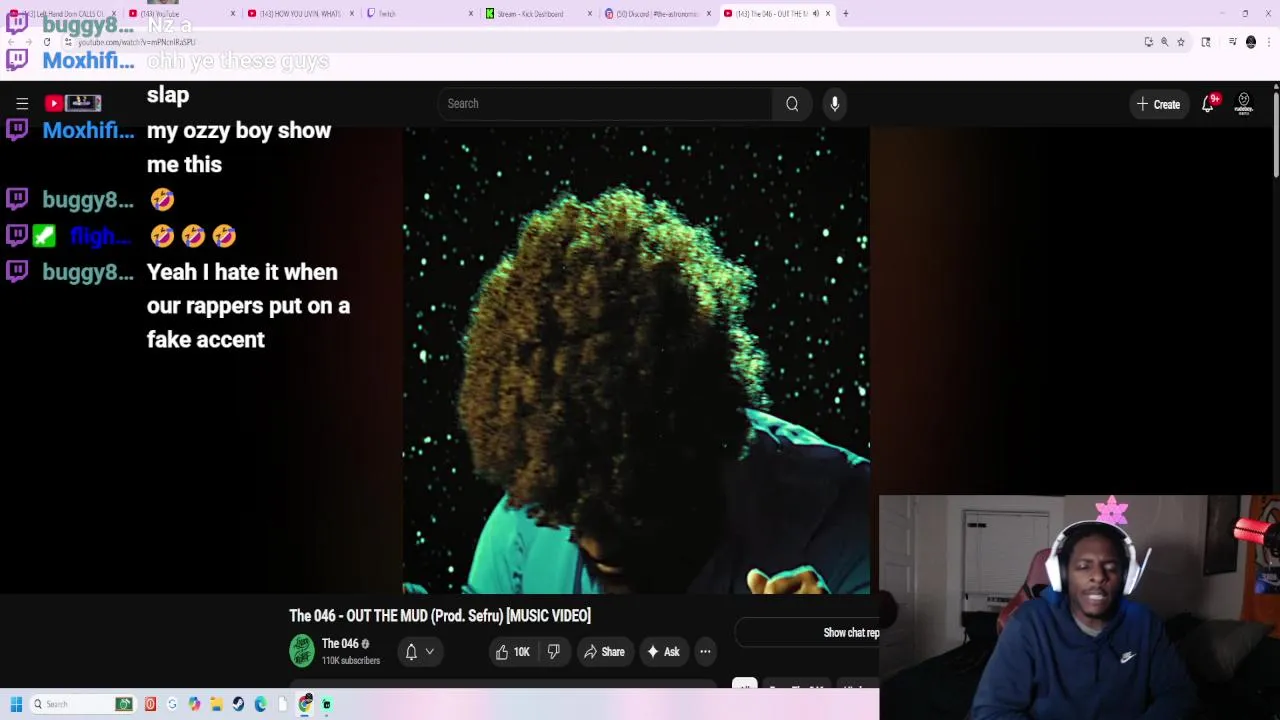Open more actions three-dot menu under video
Image resolution: width=1280 pixels, height=720 pixels.
point(705,652)
